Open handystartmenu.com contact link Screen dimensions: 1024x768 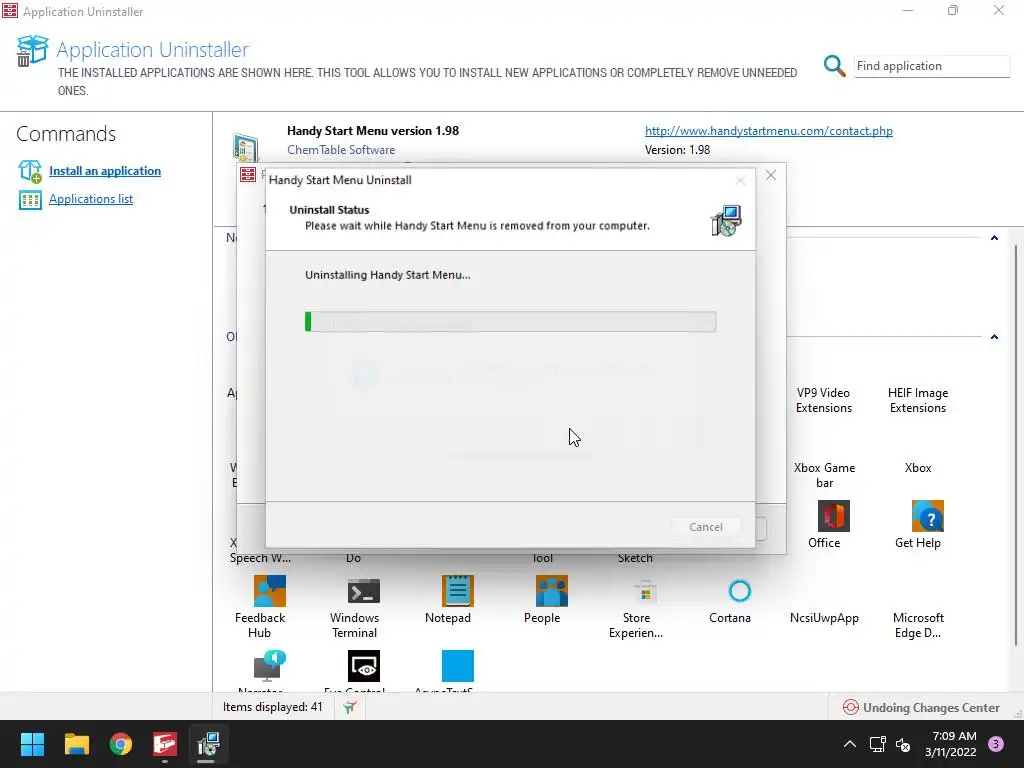coord(769,131)
